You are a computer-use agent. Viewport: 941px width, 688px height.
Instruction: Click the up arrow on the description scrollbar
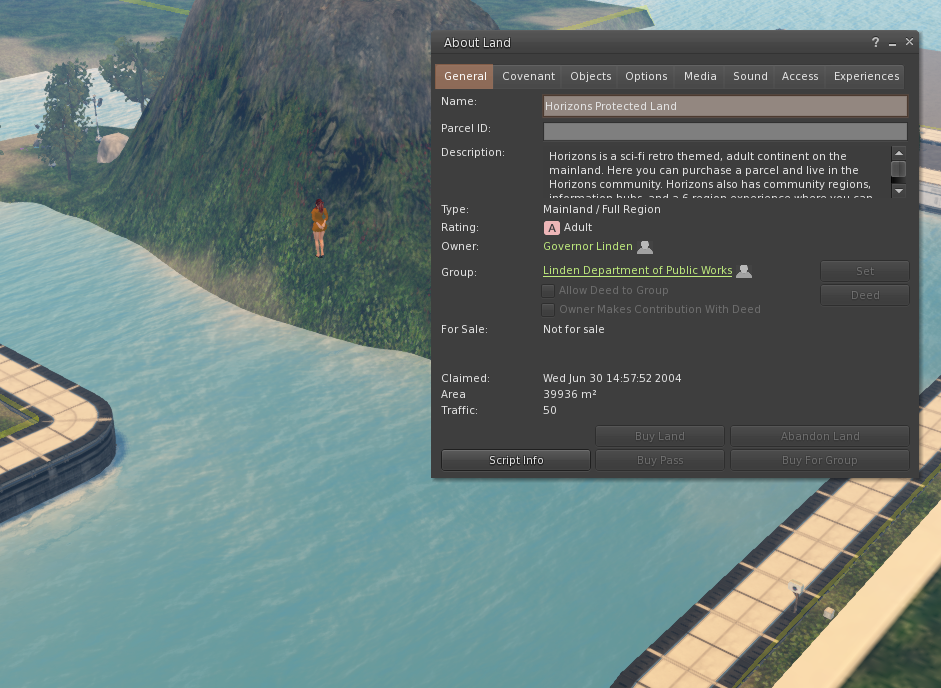898,153
